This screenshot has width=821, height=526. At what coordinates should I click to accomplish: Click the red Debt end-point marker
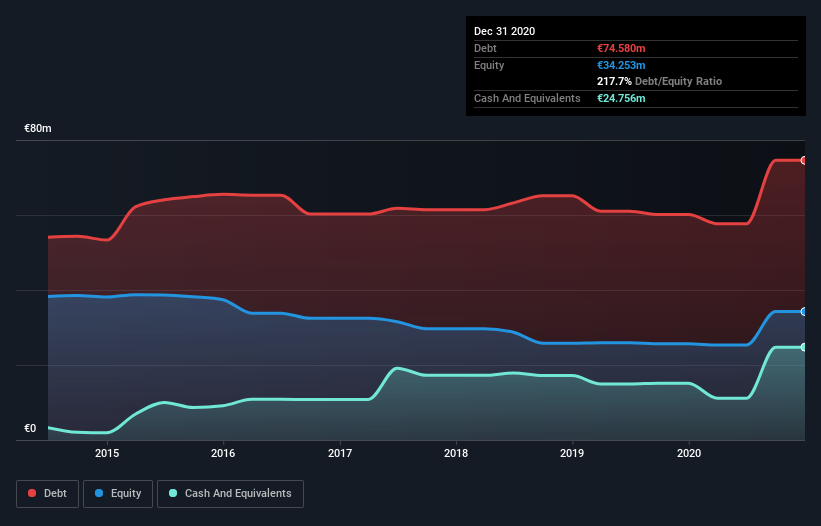(804, 161)
